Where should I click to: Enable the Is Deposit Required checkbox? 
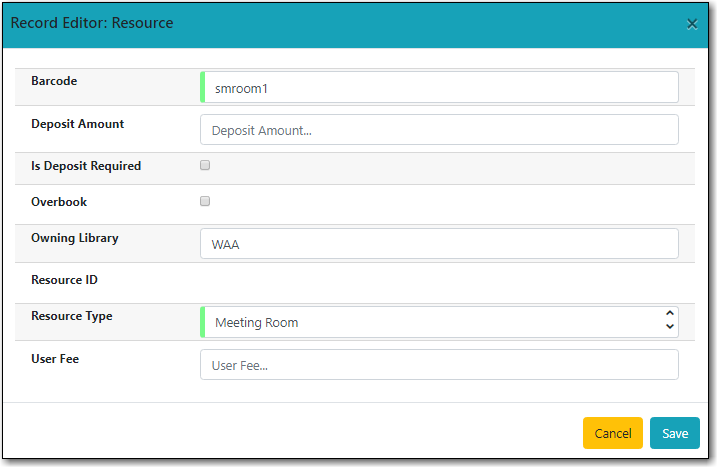pos(205,165)
